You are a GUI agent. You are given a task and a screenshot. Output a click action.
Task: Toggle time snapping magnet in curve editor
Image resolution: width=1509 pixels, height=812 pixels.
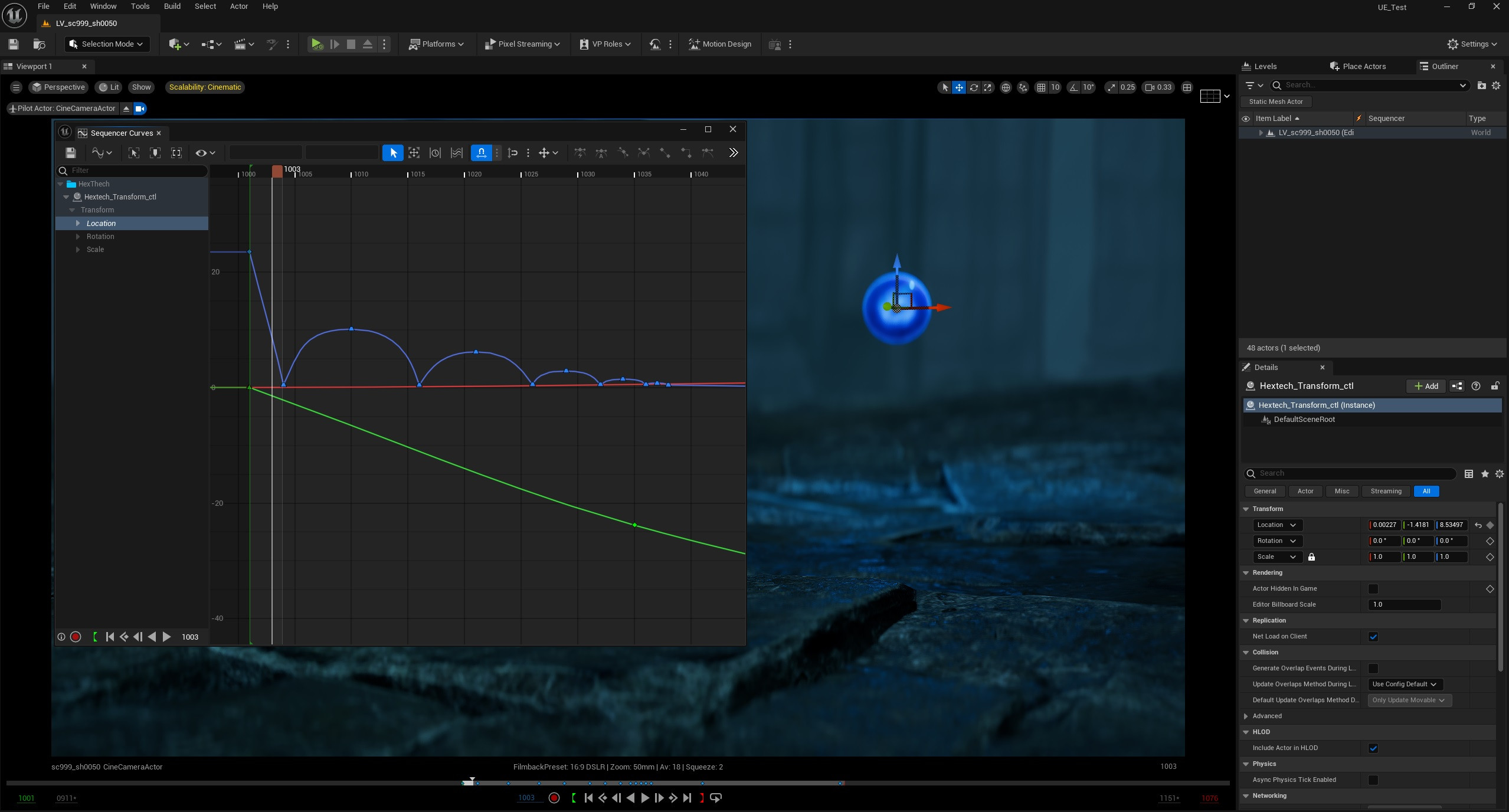481,153
